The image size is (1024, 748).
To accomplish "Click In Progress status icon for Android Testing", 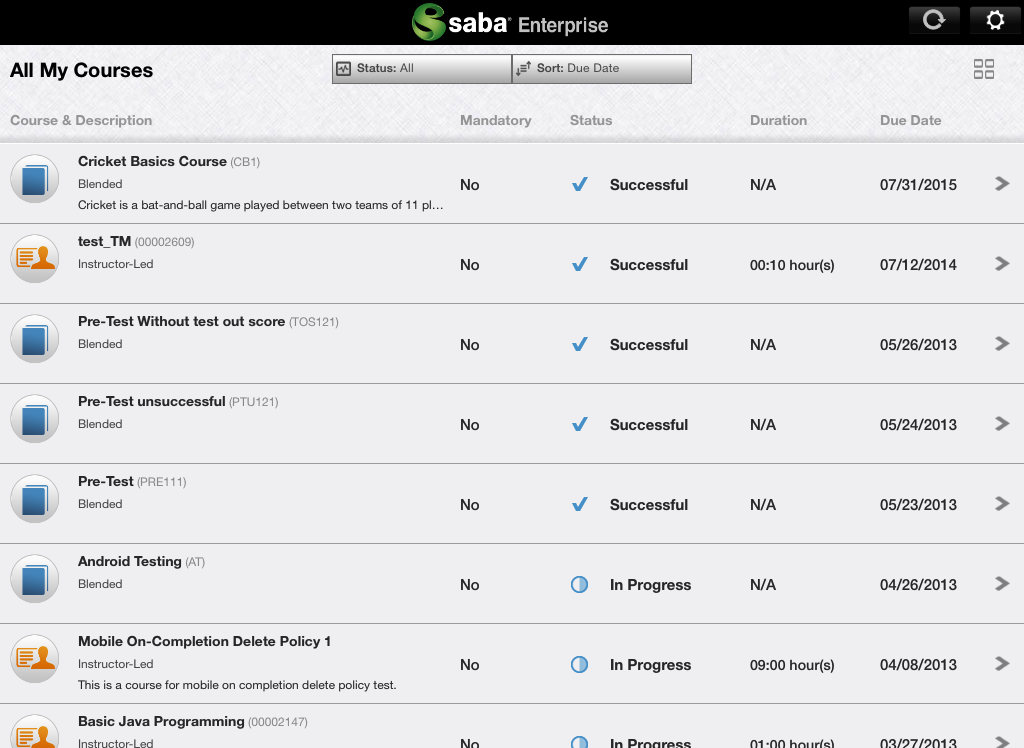I will (579, 584).
